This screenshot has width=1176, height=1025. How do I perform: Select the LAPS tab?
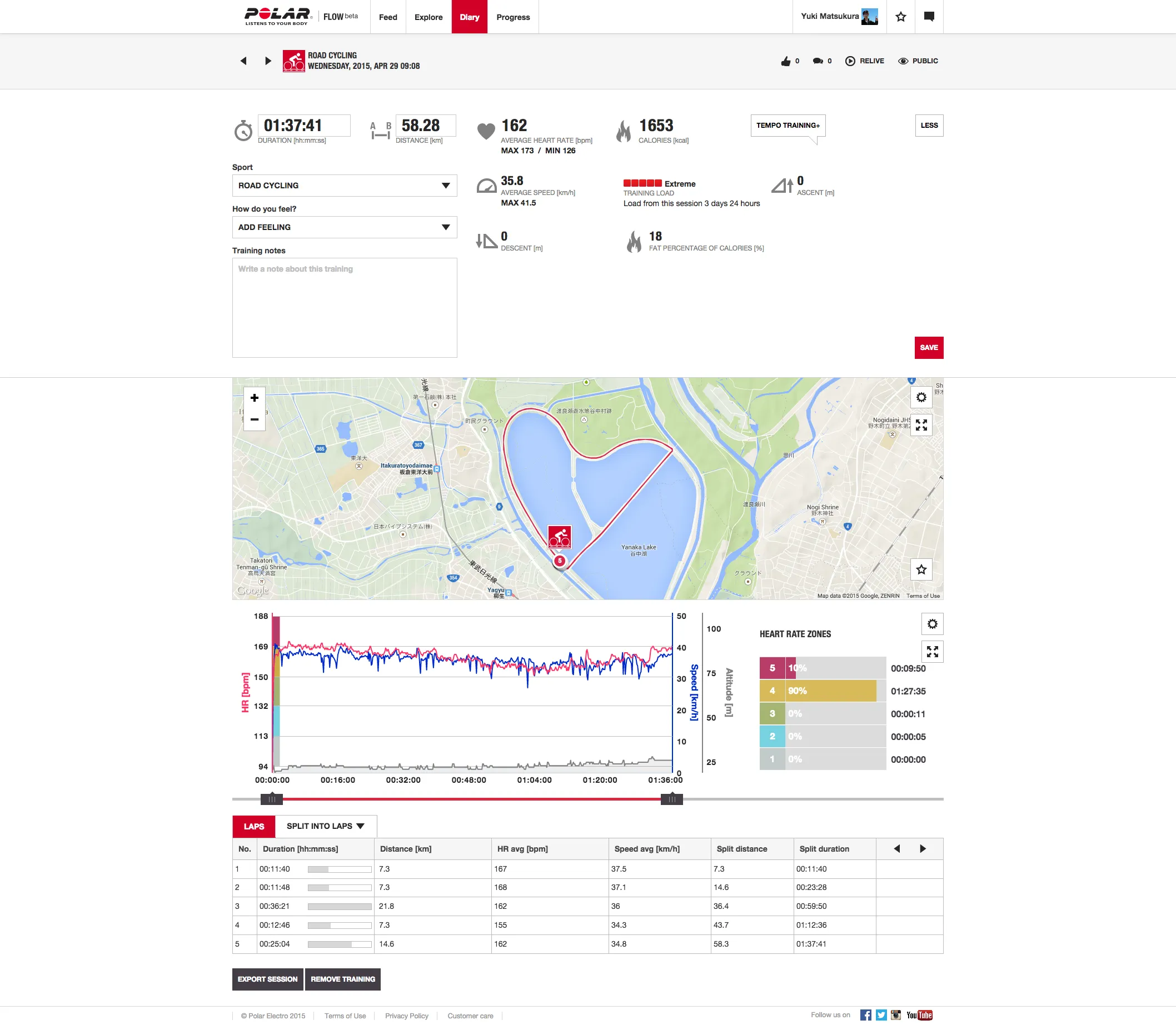(x=253, y=826)
